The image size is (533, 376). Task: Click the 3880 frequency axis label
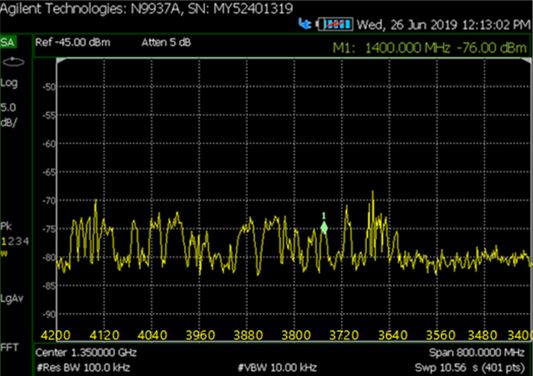click(248, 336)
